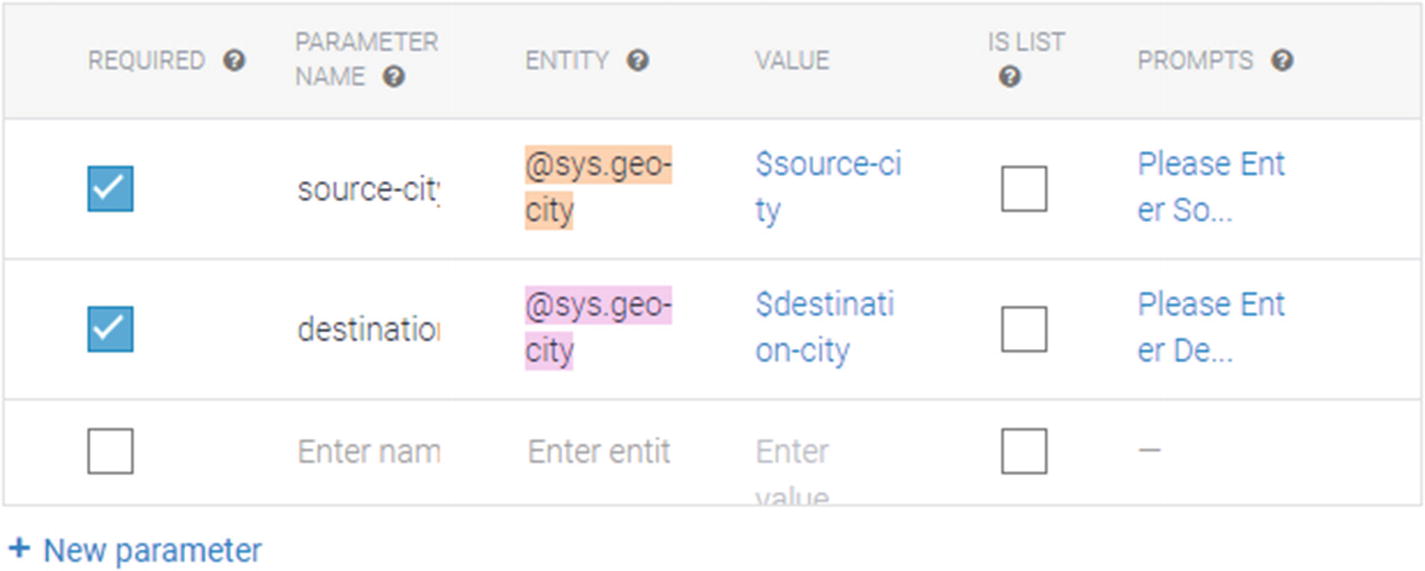Image resolution: width=1425 pixels, height=571 pixels.
Task: Click the IS LIST help icon
Action: [x=1010, y=77]
